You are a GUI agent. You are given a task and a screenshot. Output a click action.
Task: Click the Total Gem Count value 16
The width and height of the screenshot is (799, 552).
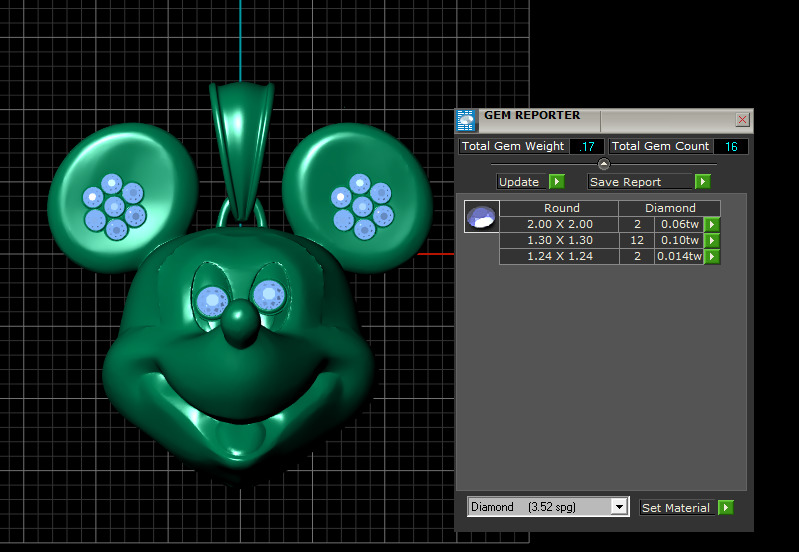coord(731,147)
